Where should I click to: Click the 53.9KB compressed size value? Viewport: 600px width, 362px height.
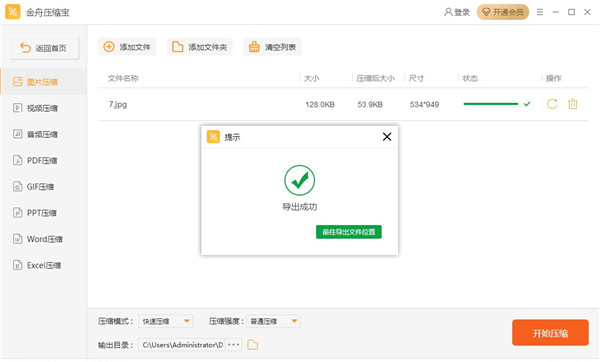pyautogui.click(x=370, y=104)
